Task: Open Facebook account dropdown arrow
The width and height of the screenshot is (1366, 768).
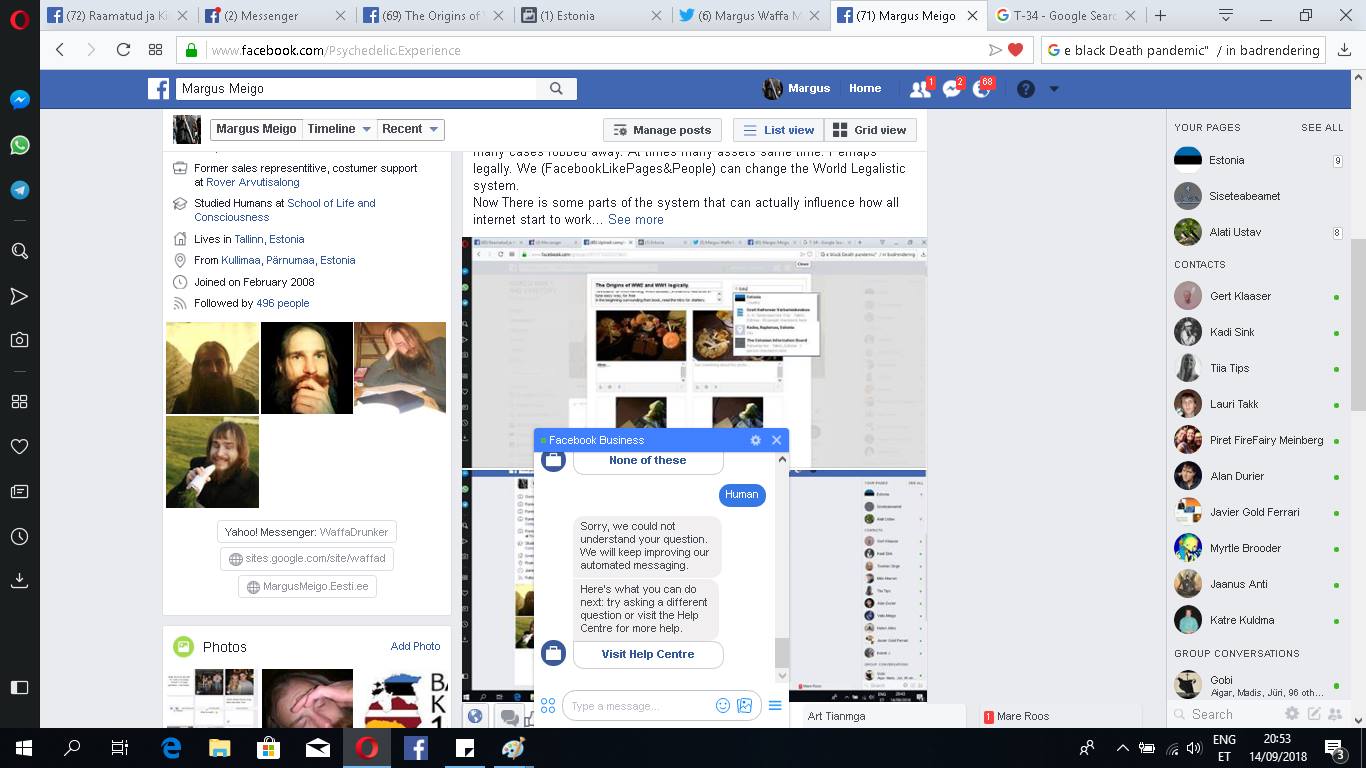Action: click(x=1053, y=89)
